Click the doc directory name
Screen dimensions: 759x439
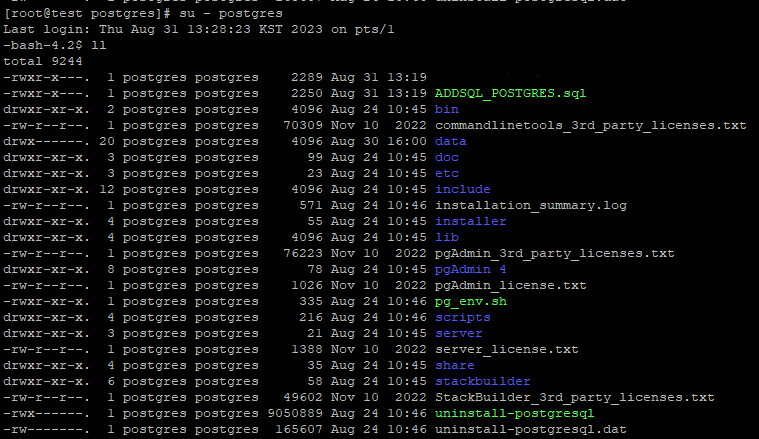click(447, 157)
